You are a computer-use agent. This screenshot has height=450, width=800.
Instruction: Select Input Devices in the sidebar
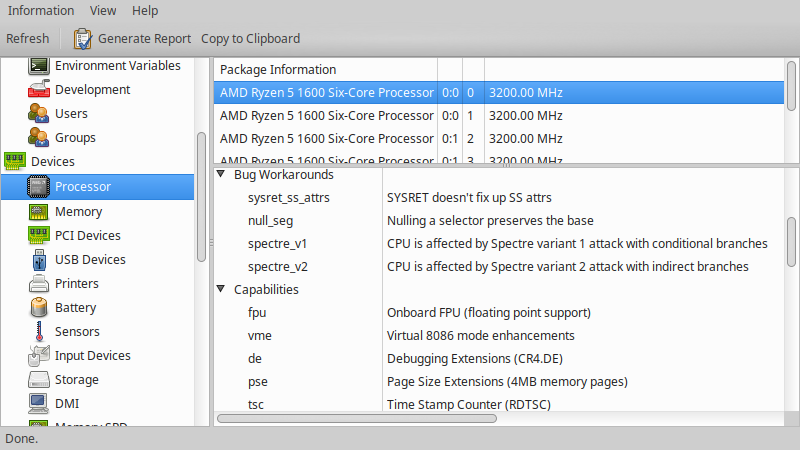93,356
